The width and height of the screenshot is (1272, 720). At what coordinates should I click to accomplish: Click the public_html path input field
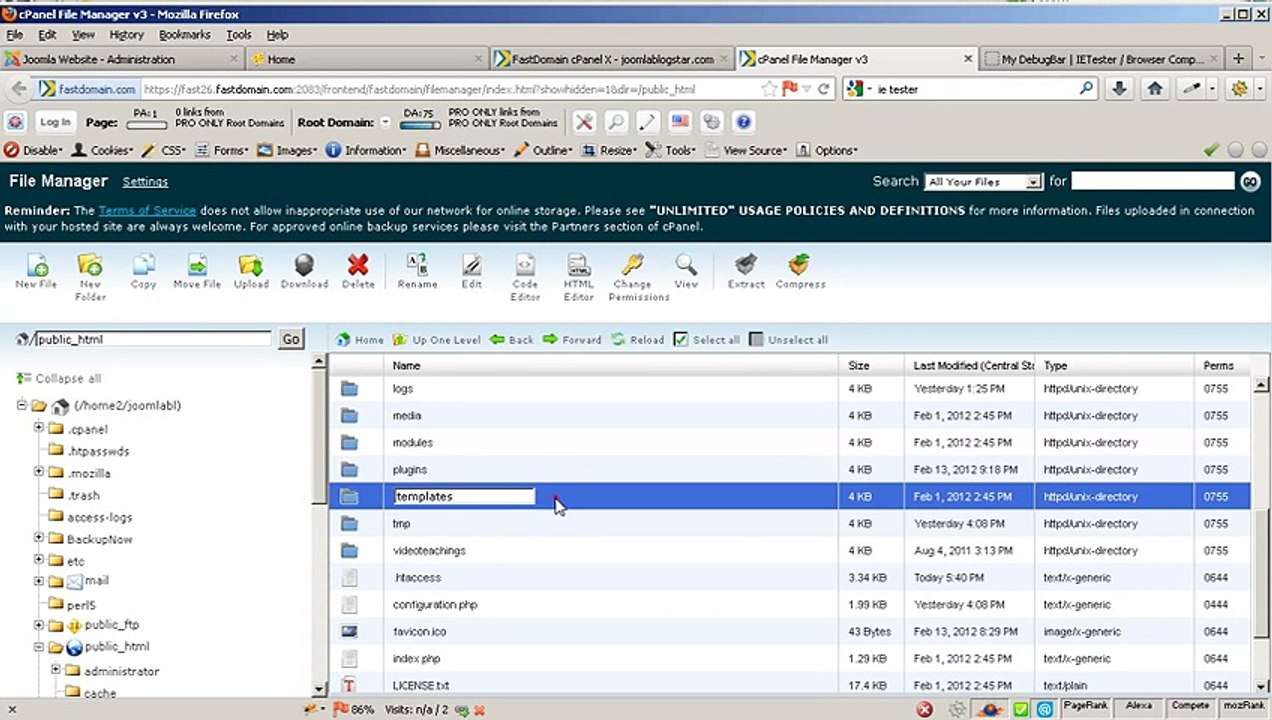coord(153,339)
